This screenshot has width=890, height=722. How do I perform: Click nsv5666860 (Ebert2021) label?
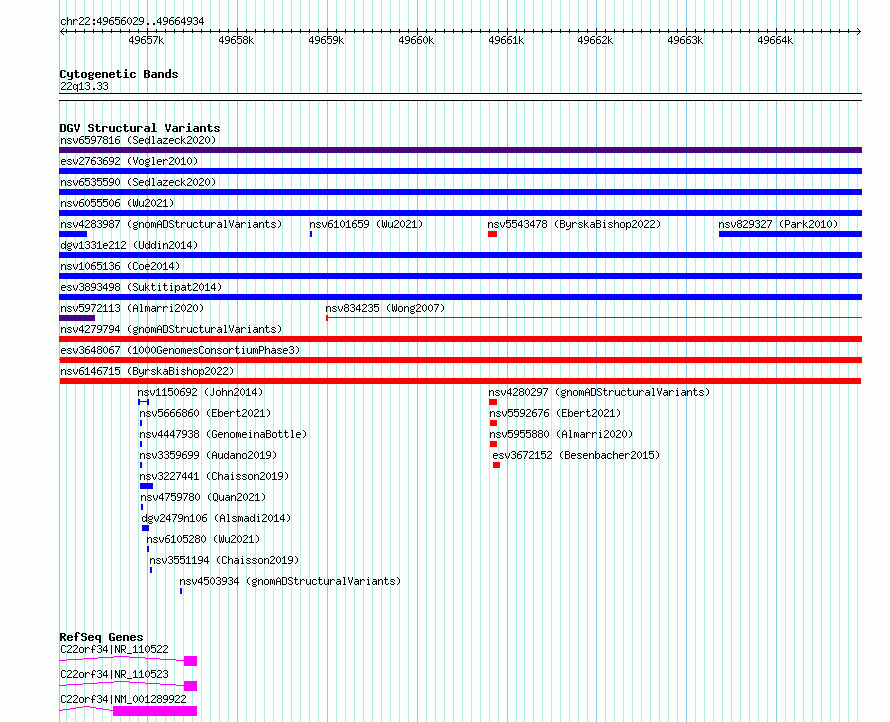tap(205, 413)
